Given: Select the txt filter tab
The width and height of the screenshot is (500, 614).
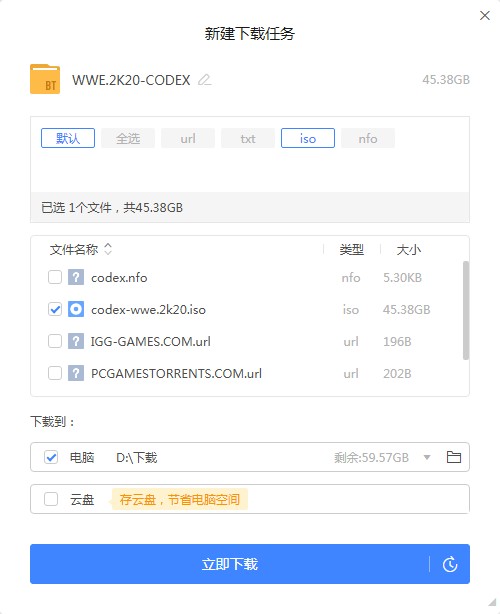Looking at the screenshot, I should click(x=248, y=138).
